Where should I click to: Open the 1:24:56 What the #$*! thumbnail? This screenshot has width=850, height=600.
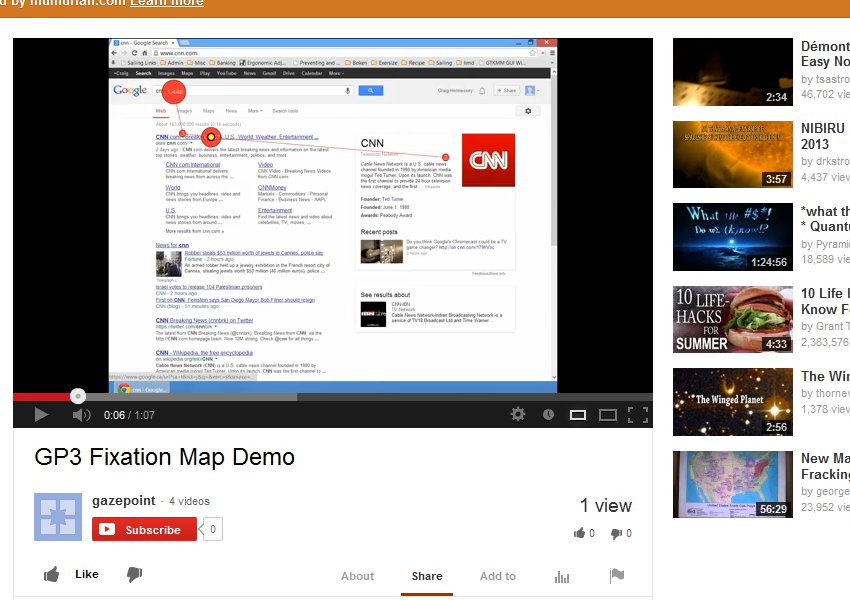click(x=733, y=237)
